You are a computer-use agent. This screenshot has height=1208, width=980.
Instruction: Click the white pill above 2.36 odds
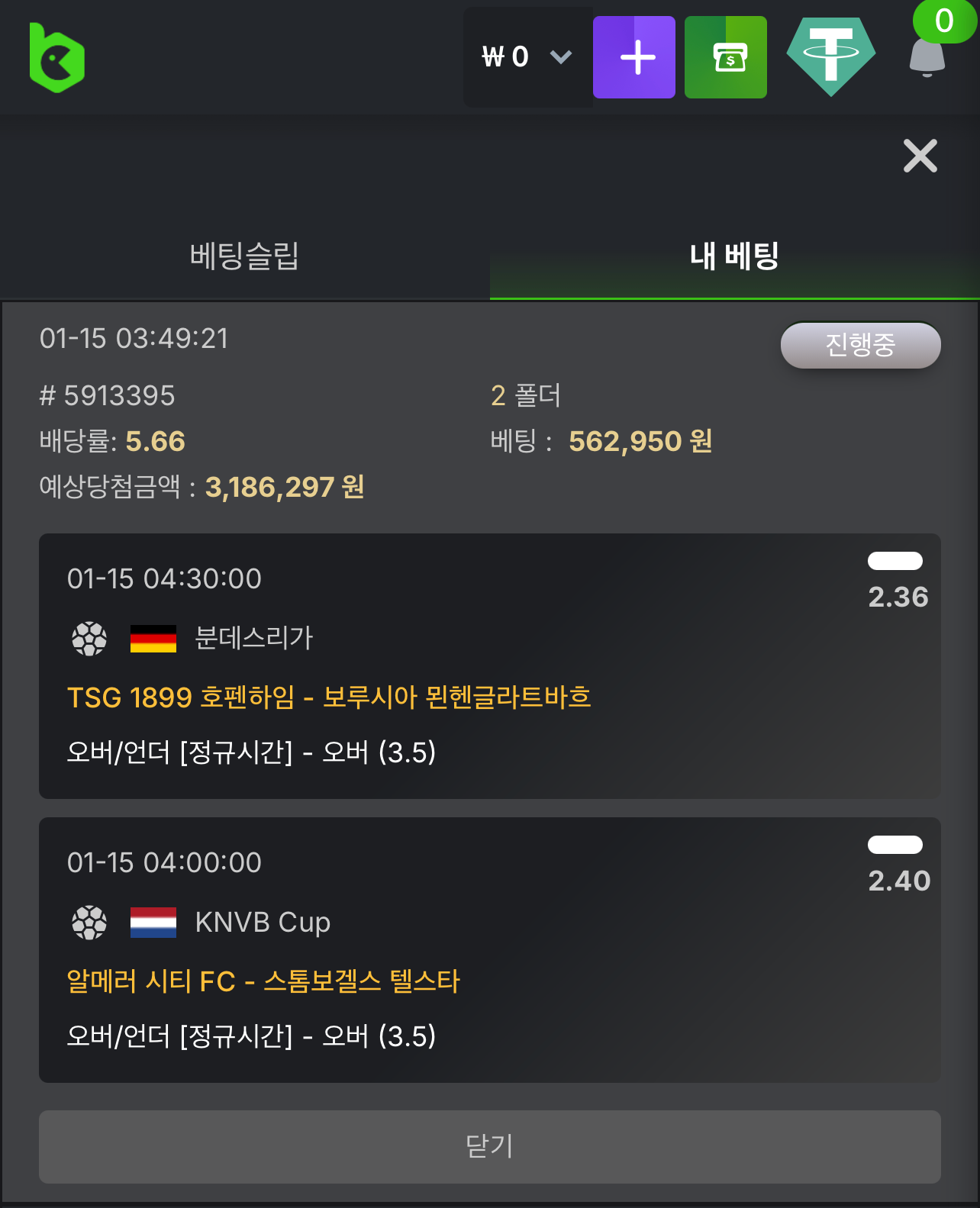click(895, 561)
